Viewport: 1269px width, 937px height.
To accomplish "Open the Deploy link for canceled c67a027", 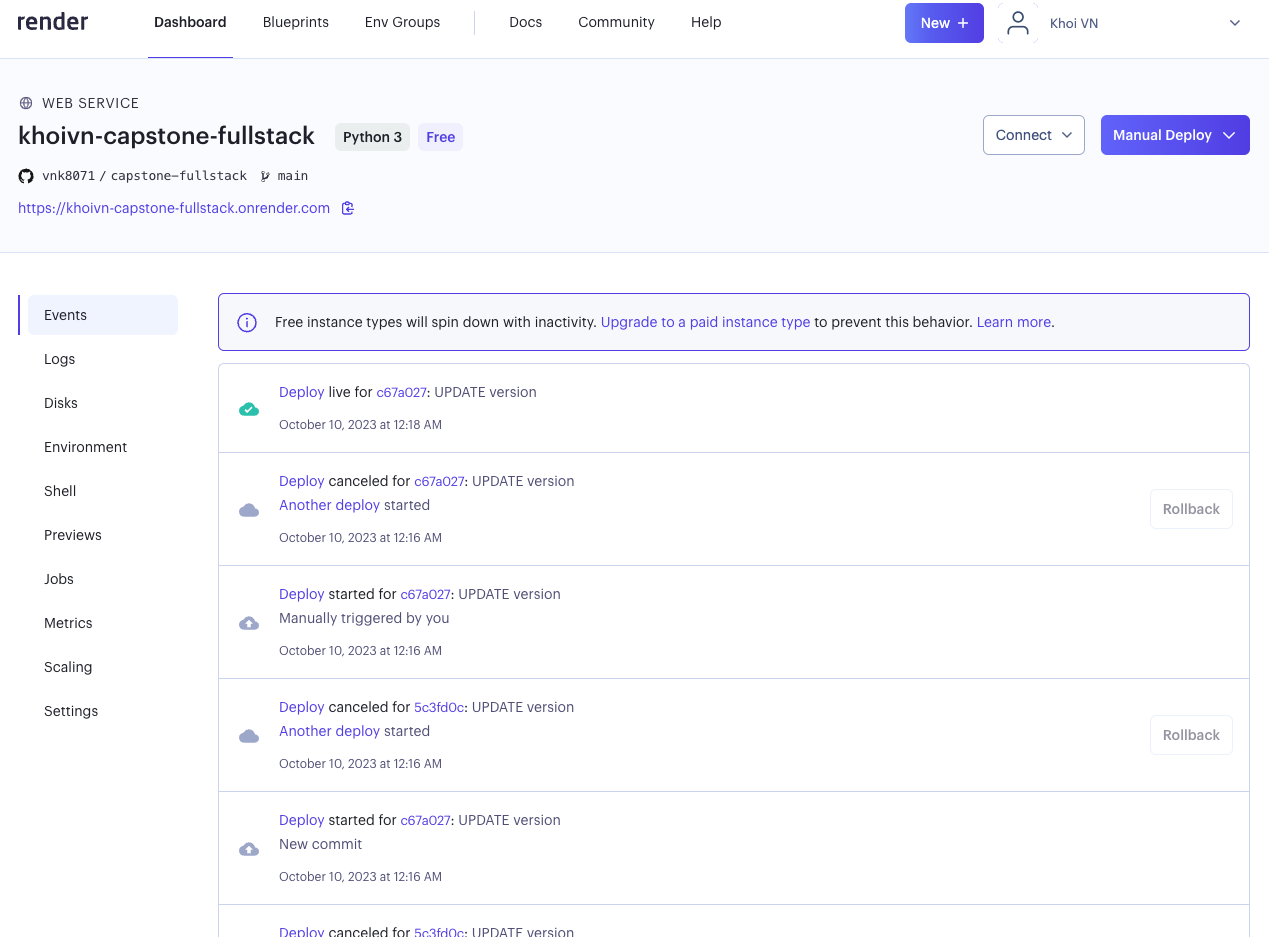I will 302,481.
